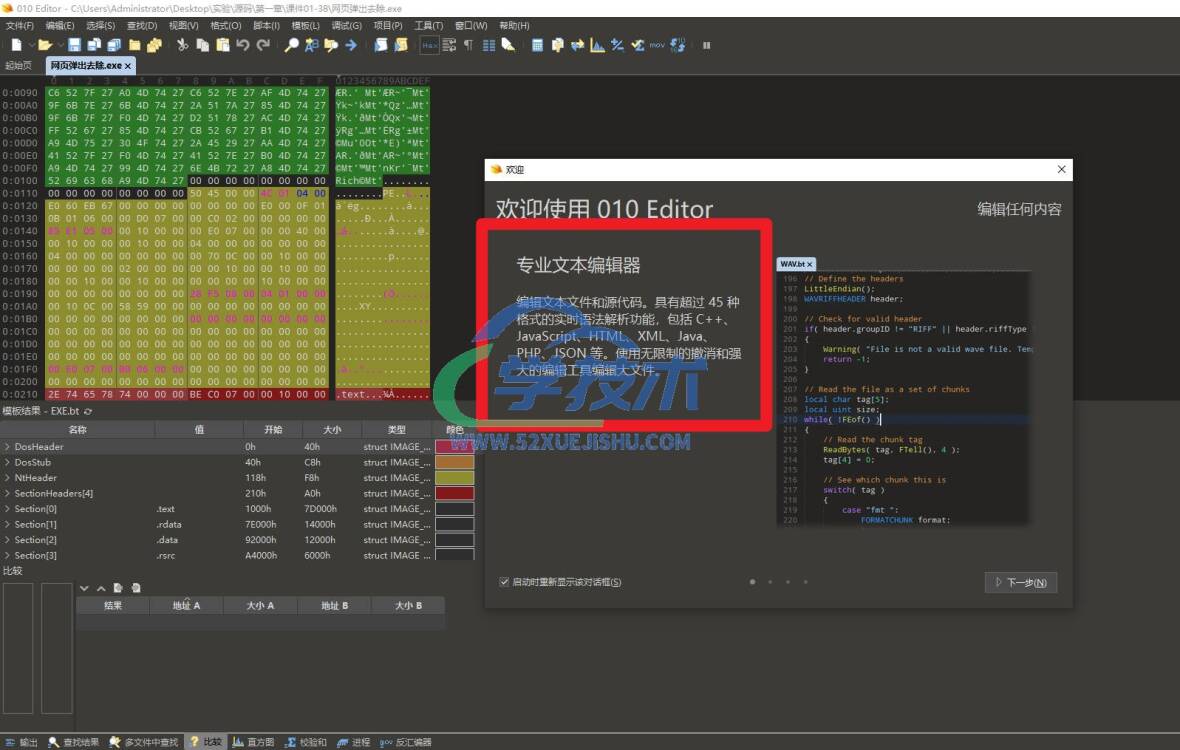Open the Disassembler (反汇编器) bottom tab

coord(406,742)
